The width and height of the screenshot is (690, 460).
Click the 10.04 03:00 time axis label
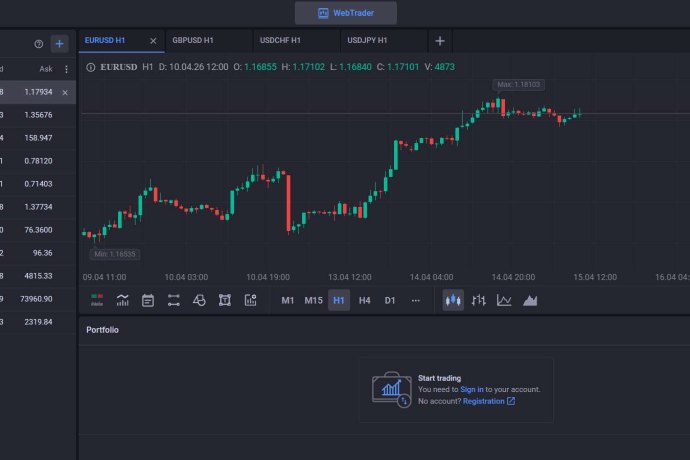[x=186, y=277]
